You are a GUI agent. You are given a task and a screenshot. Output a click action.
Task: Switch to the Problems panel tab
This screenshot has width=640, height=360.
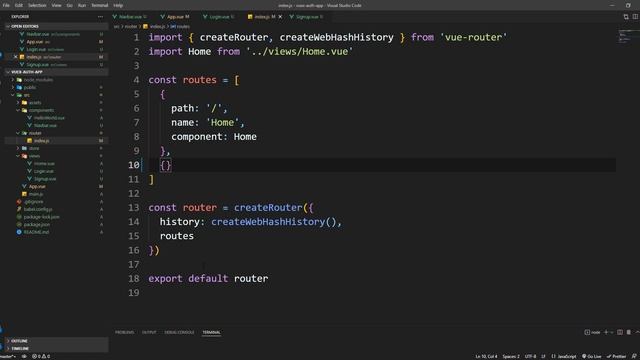click(x=124, y=332)
